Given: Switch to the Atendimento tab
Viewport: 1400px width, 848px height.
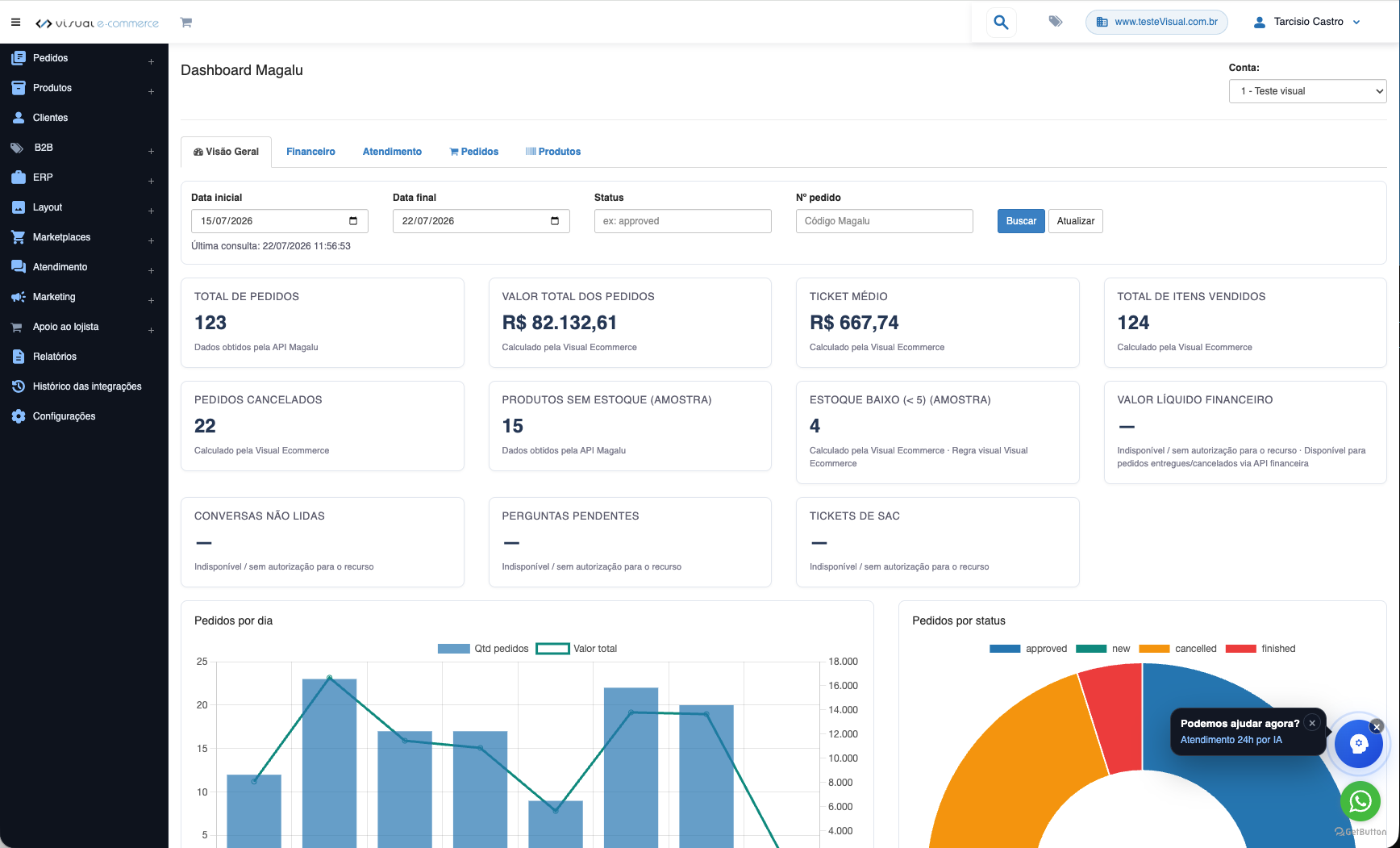Looking at the screenshot, I should coord(392,152).
